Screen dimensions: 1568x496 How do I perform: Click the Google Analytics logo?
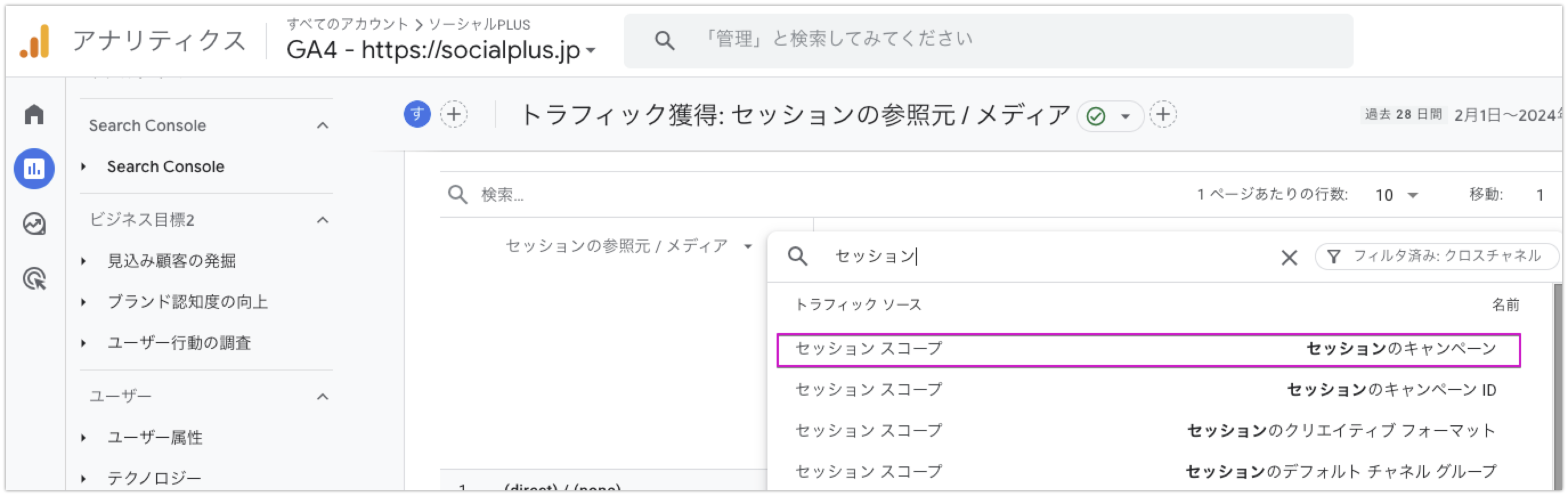coord(35,42)
